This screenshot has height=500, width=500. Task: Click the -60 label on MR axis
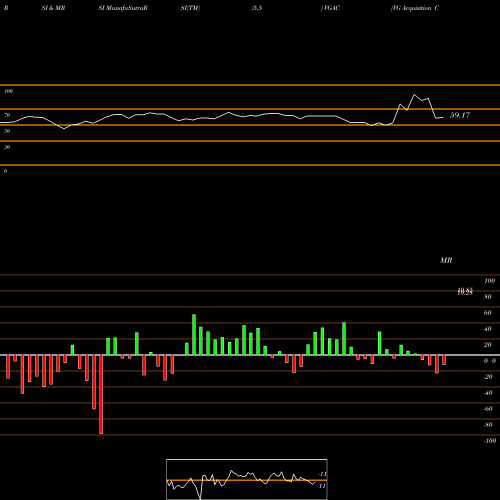coord(488,409)
